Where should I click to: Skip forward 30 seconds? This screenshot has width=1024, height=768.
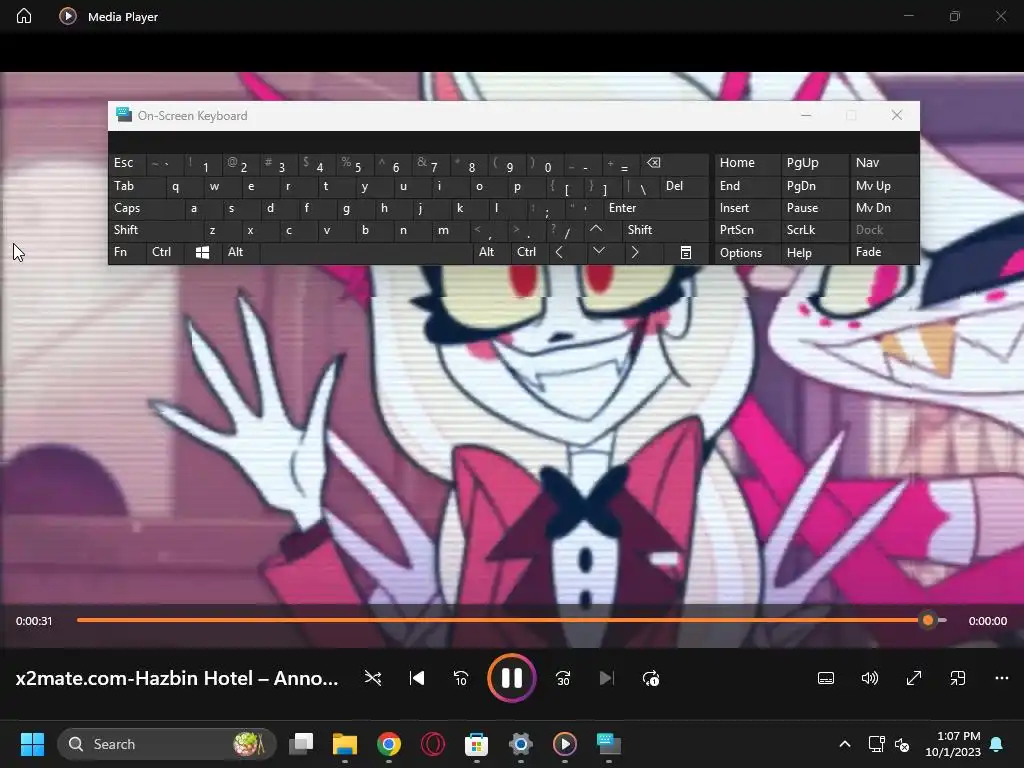click(563, 678)
